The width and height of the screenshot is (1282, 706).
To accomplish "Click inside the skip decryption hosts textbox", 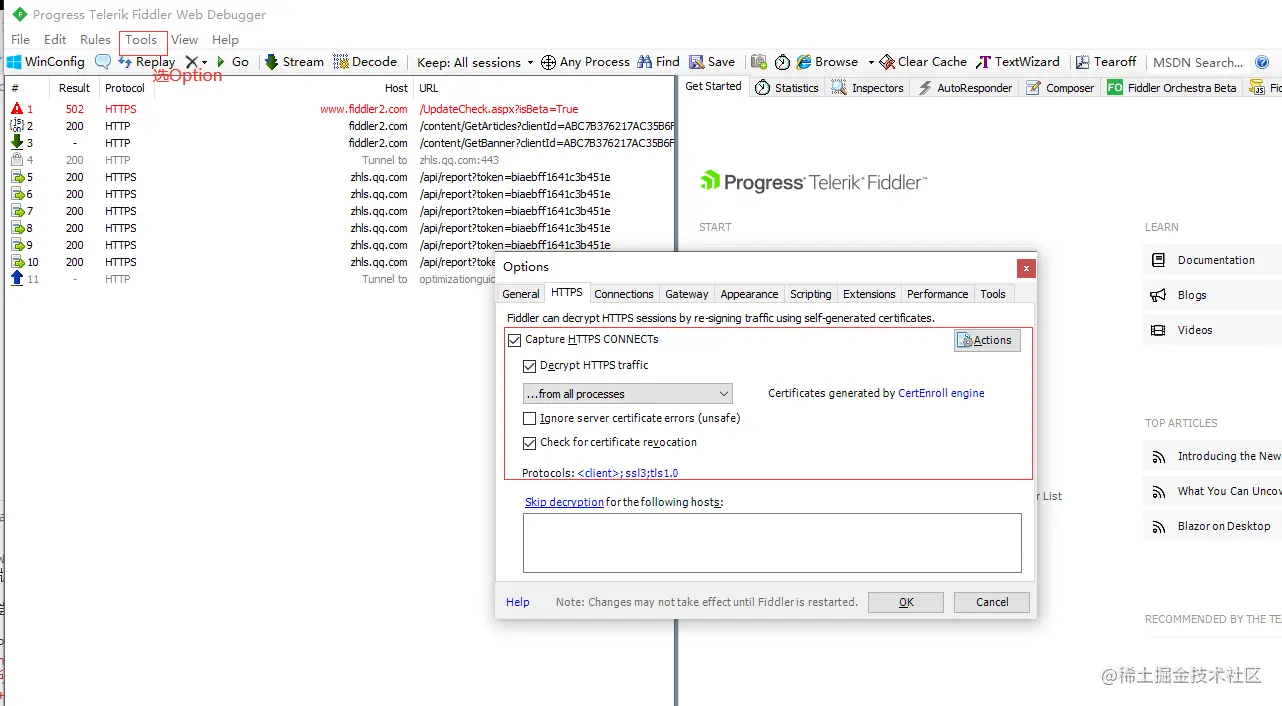I will tap(772, 543).
